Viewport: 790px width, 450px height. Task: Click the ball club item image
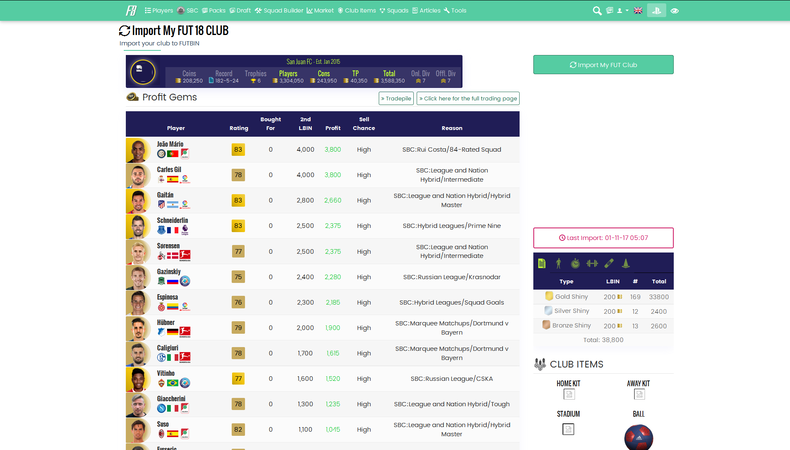coord(638,437)
